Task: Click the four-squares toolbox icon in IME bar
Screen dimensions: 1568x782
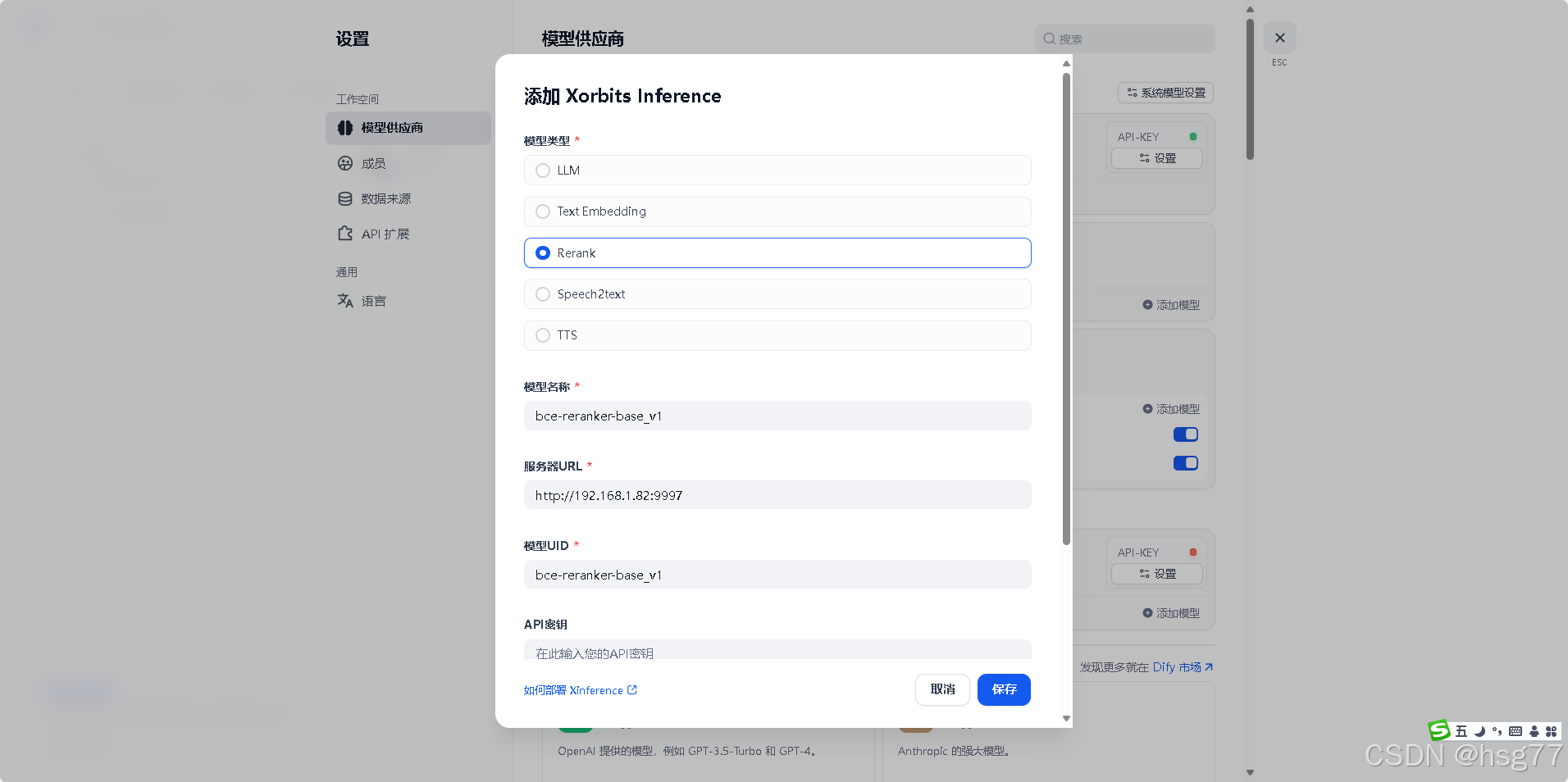Action: tap(1551, 731)
